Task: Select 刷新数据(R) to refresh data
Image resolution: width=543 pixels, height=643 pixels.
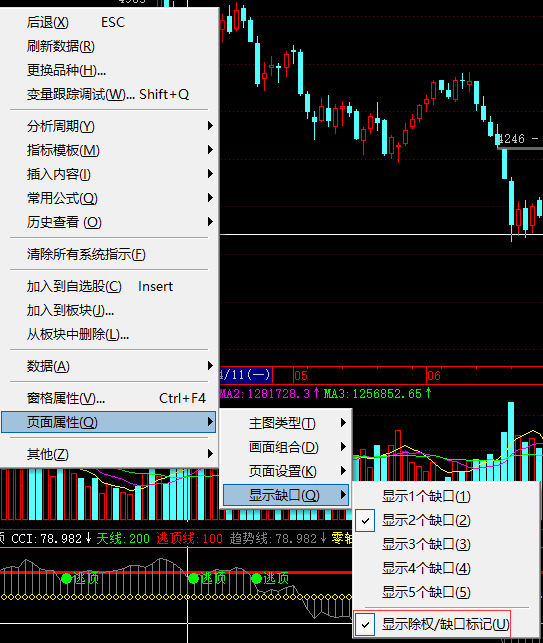Action: click(109, 46)
